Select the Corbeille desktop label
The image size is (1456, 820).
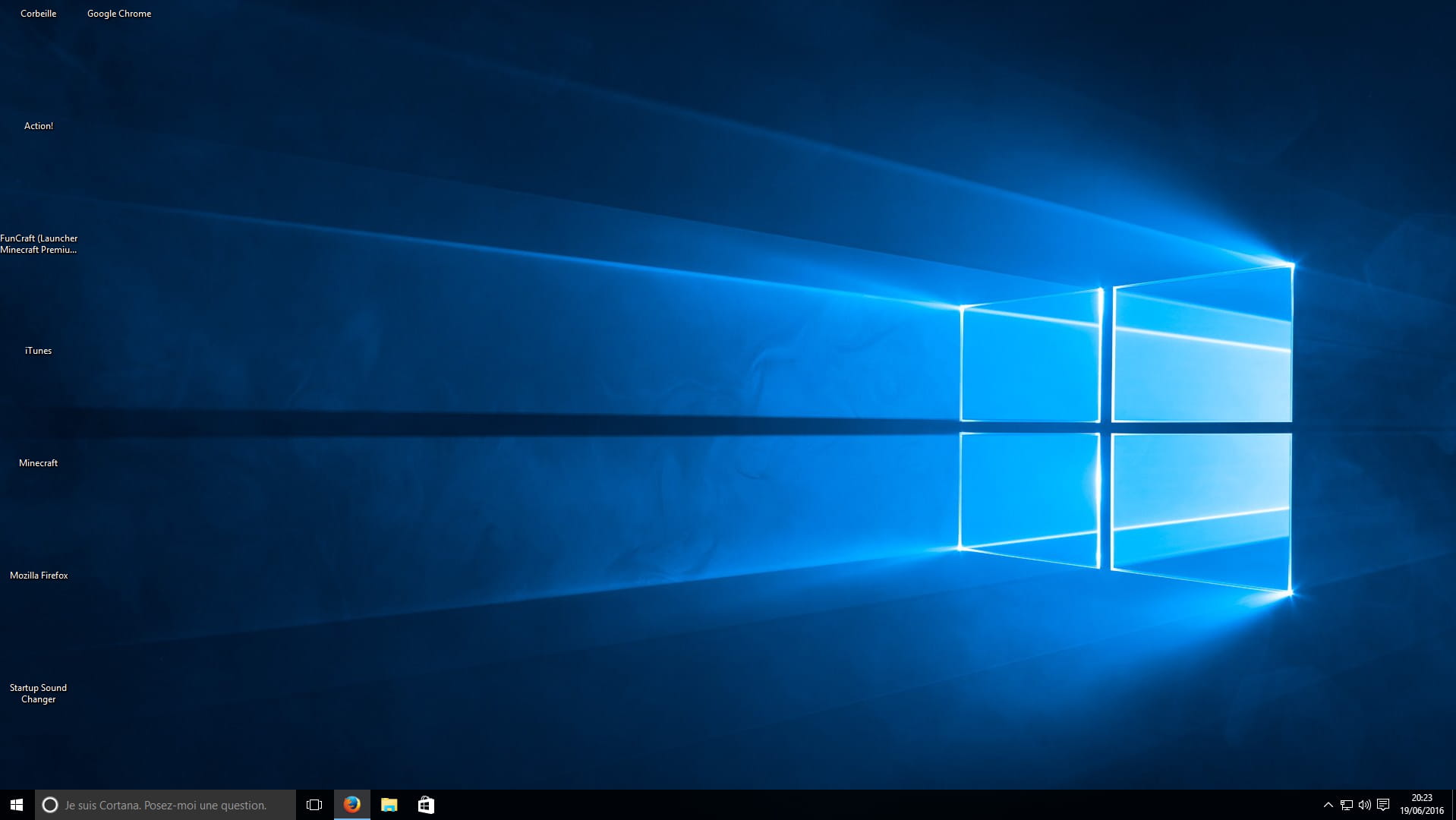[x=39, y=14]
